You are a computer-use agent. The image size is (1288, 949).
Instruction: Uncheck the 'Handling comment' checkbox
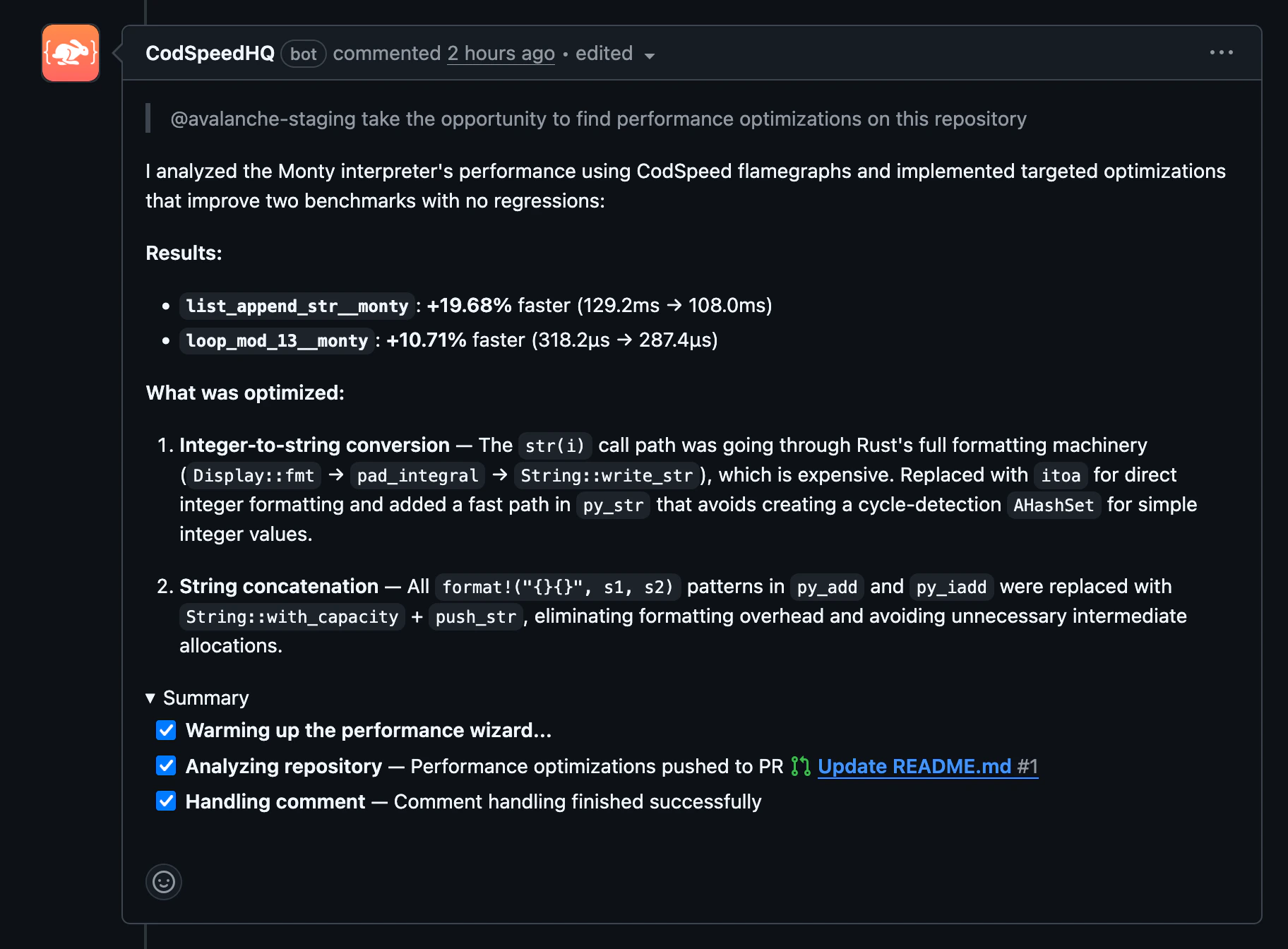(165, 801)
